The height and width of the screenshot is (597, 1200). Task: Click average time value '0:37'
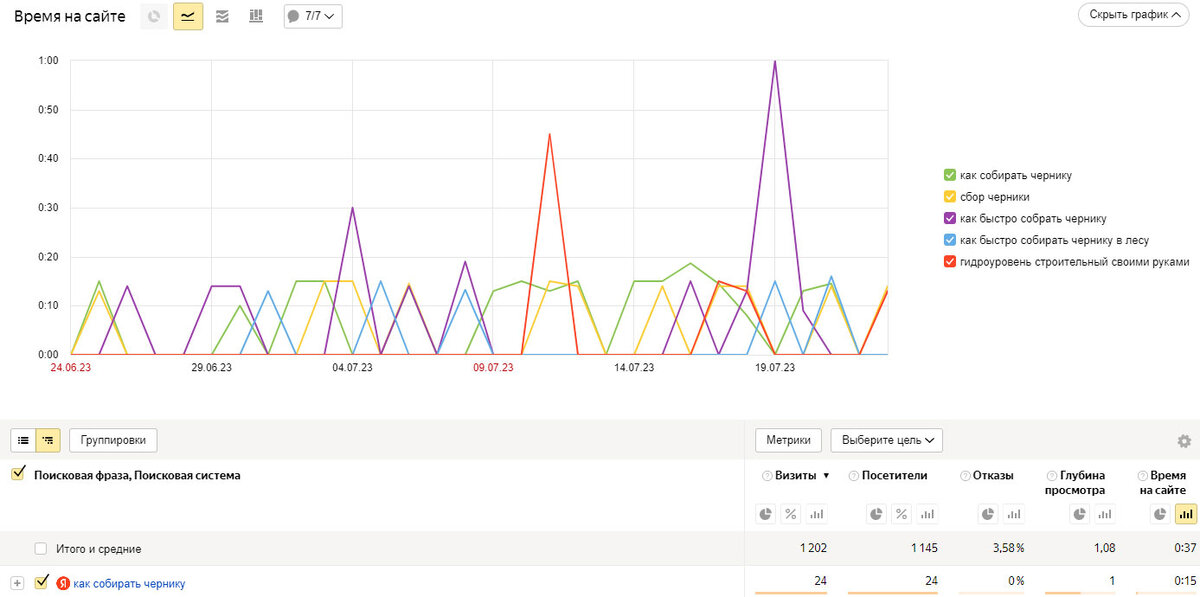pos(1186,548)
